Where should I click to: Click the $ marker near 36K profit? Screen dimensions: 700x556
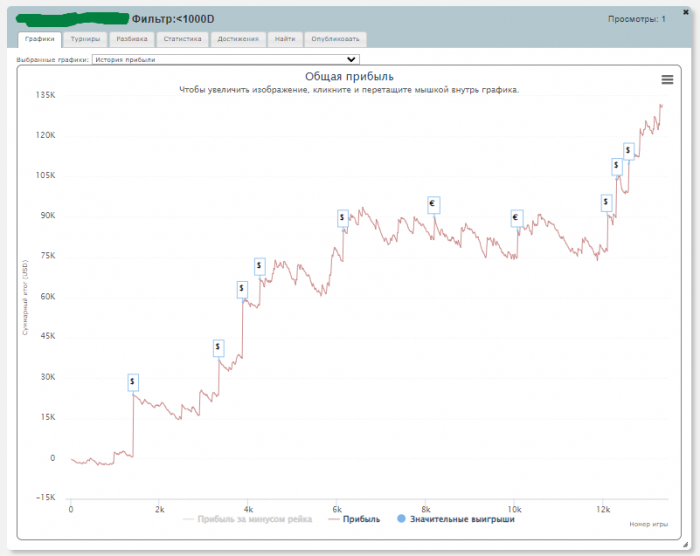(x=218, y=348)
